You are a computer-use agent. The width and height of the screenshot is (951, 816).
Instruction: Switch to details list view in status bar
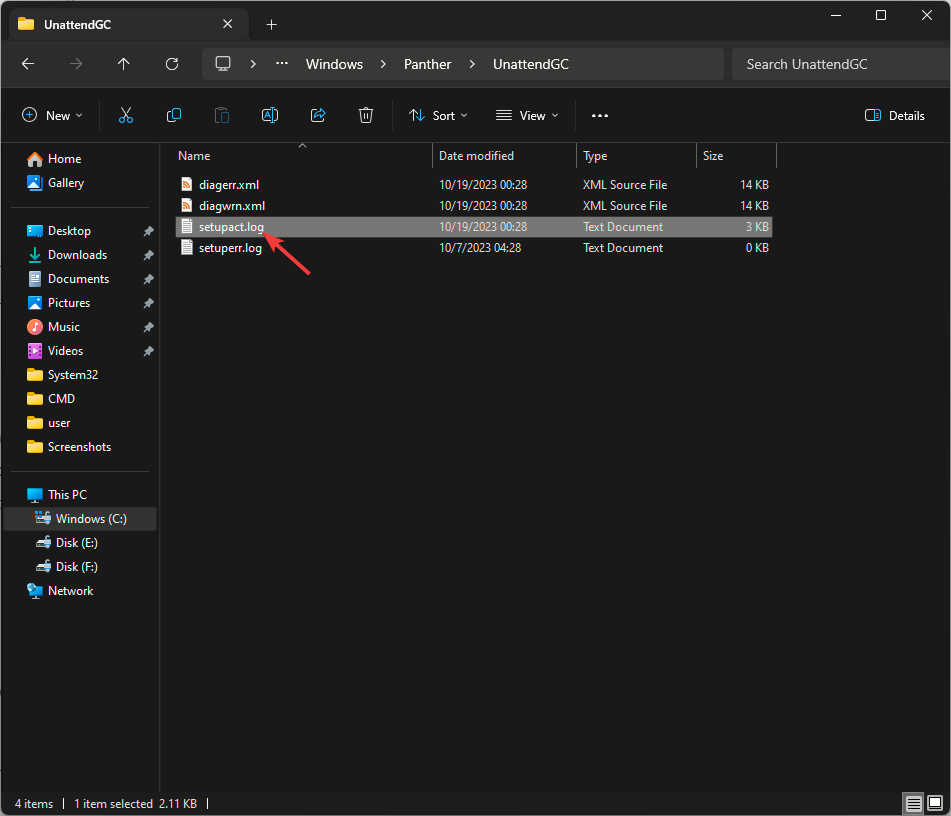coord(913,803)
